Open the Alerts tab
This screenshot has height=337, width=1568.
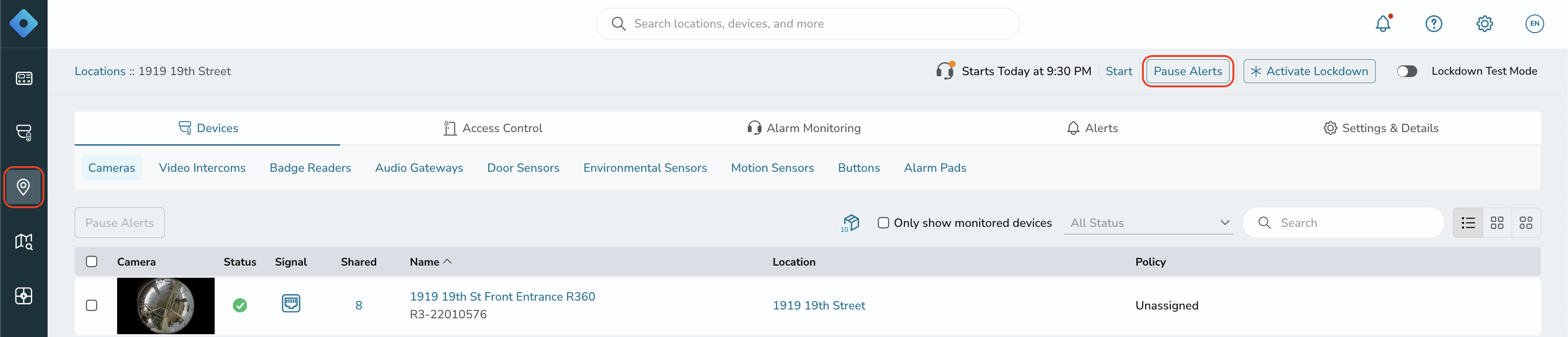point(1092,128)
